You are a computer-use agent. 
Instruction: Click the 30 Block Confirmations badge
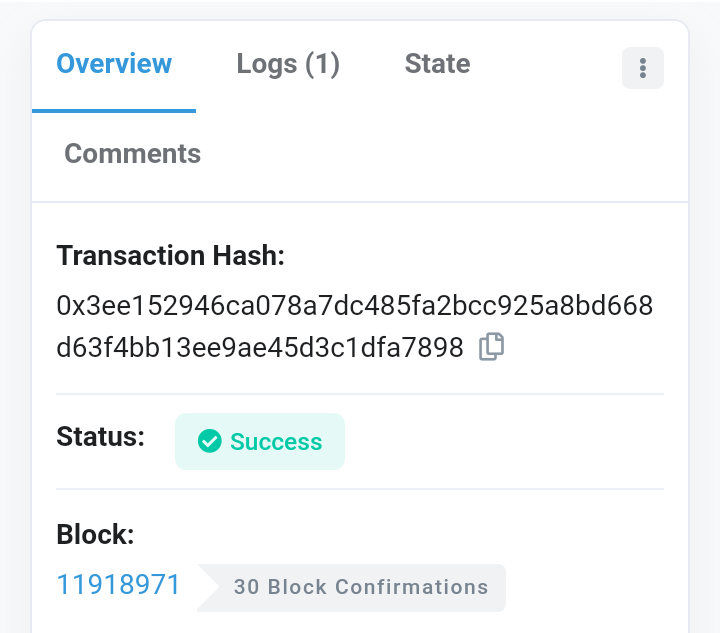coord(351,588)
